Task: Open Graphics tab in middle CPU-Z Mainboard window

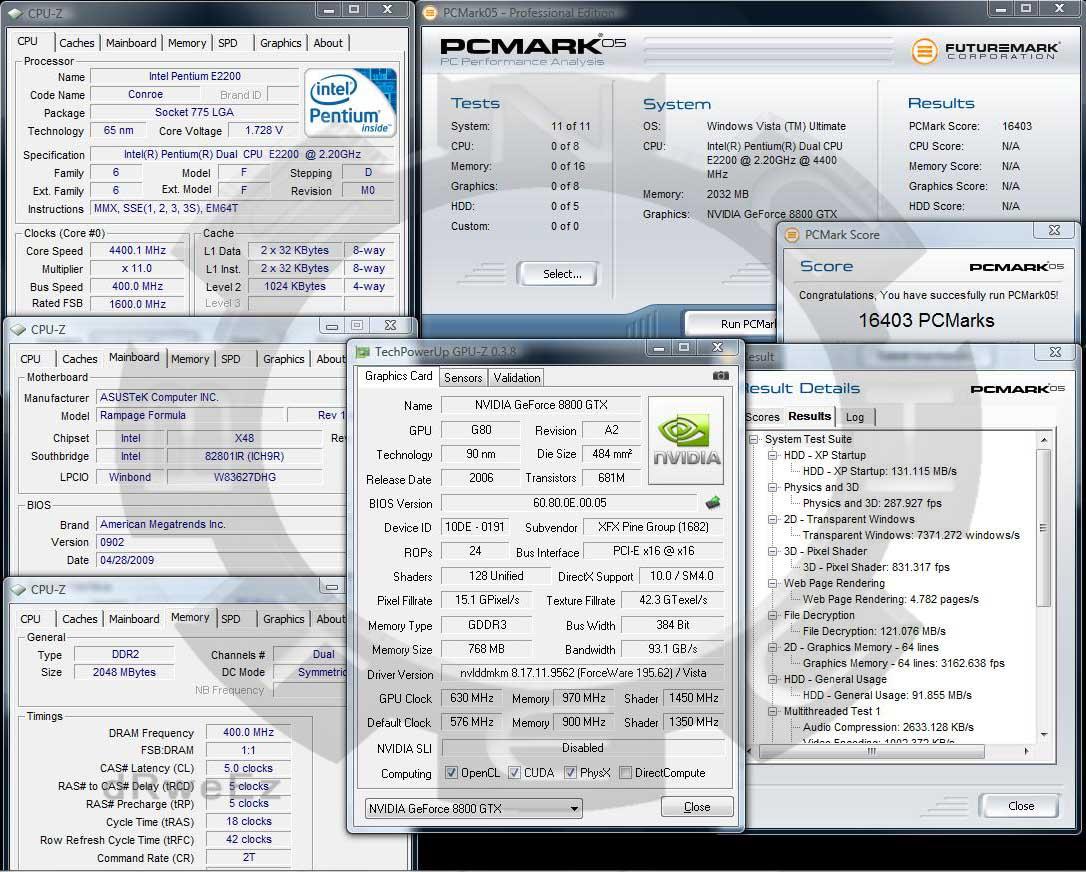Action: click(283, 359)
